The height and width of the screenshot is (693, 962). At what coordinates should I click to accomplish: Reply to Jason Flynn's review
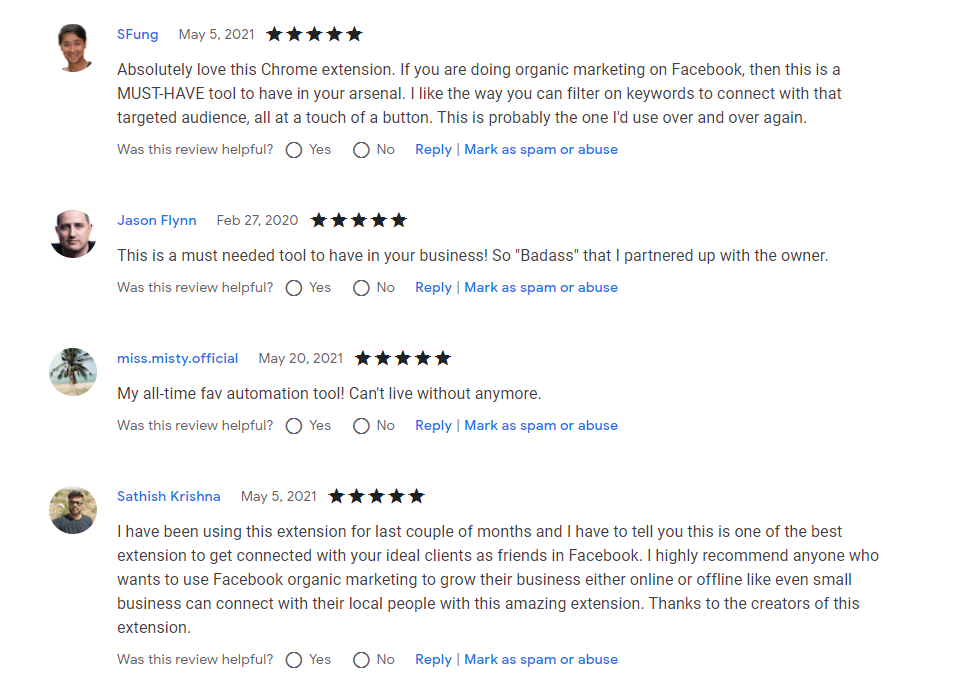click(433, 287)
